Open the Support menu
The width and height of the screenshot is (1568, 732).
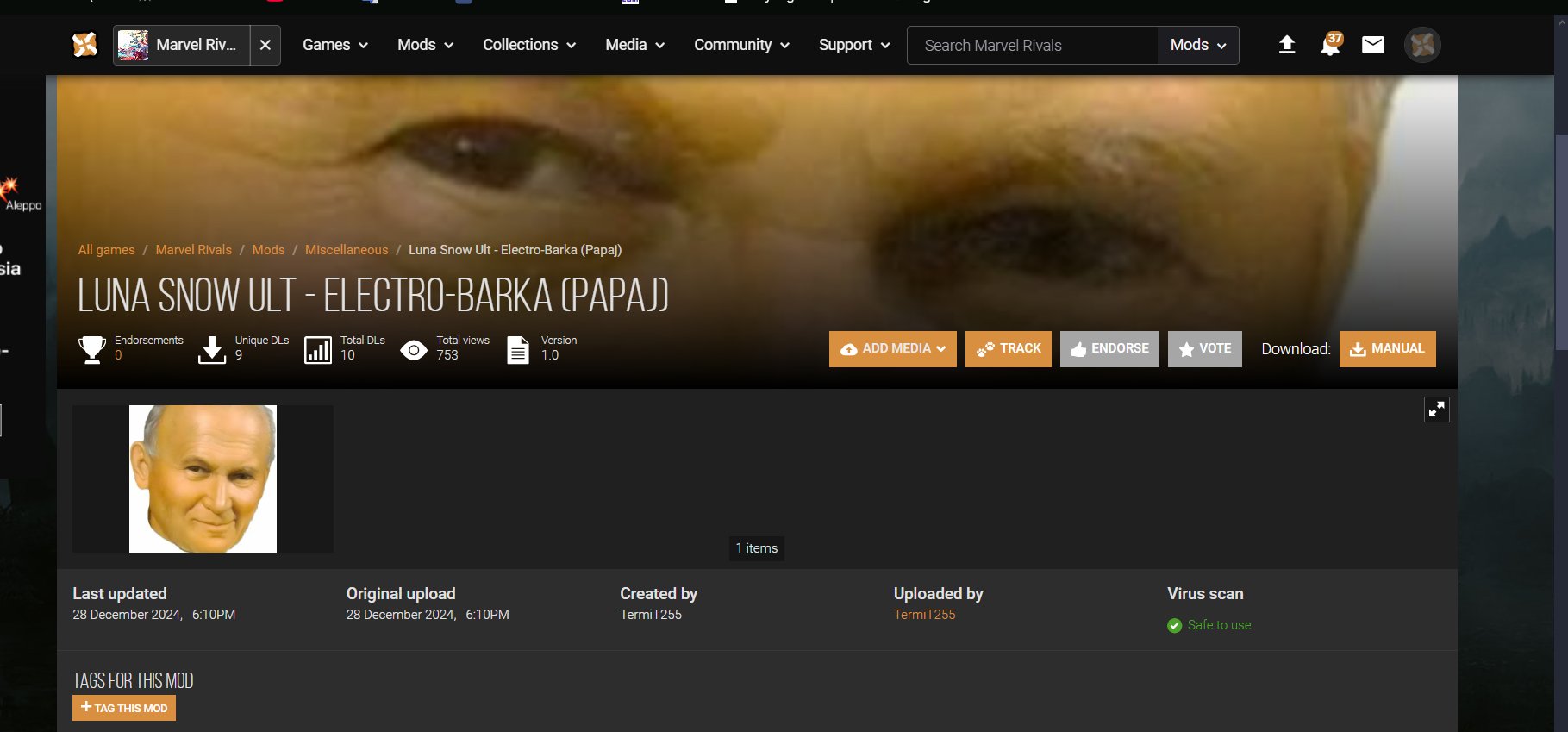coord(854,45)
